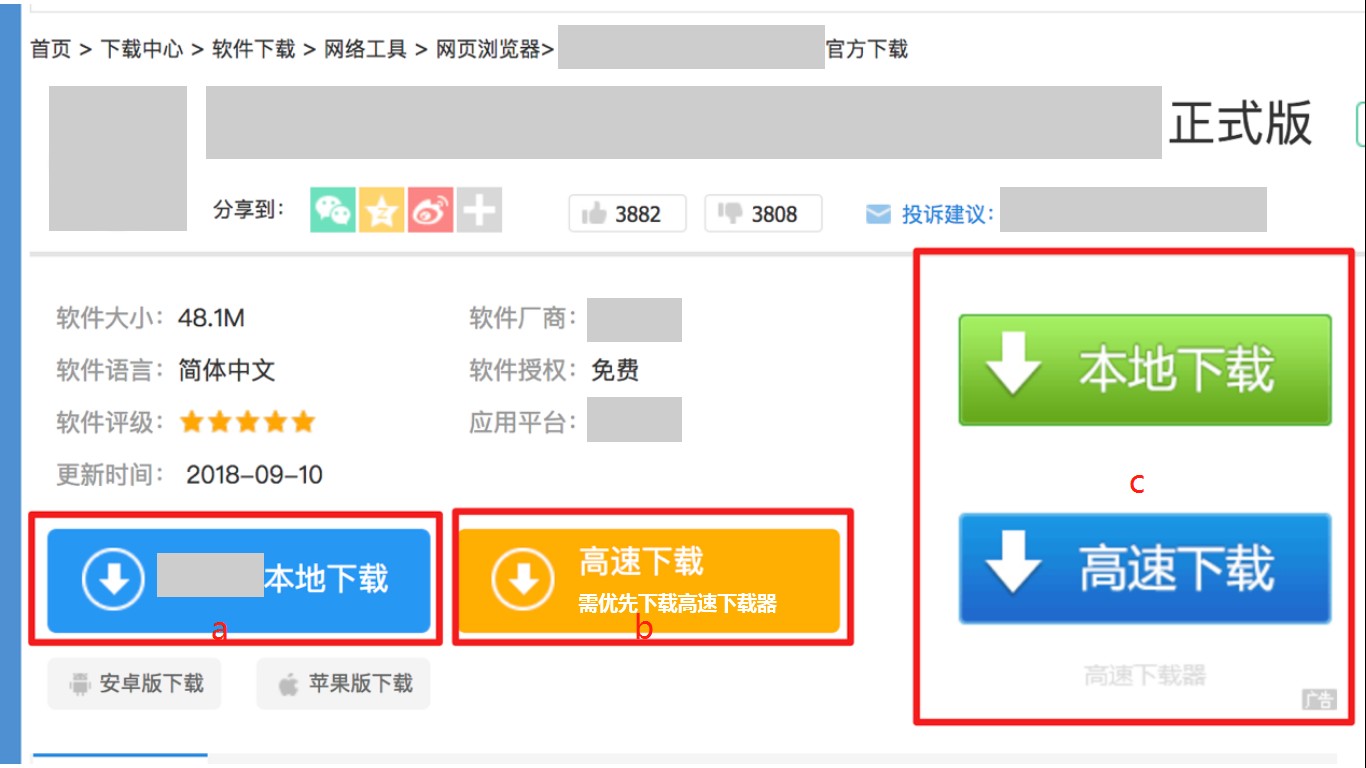
Task: Click the blue 本地下载 button labeled a
Action: (x=238, y=578)
